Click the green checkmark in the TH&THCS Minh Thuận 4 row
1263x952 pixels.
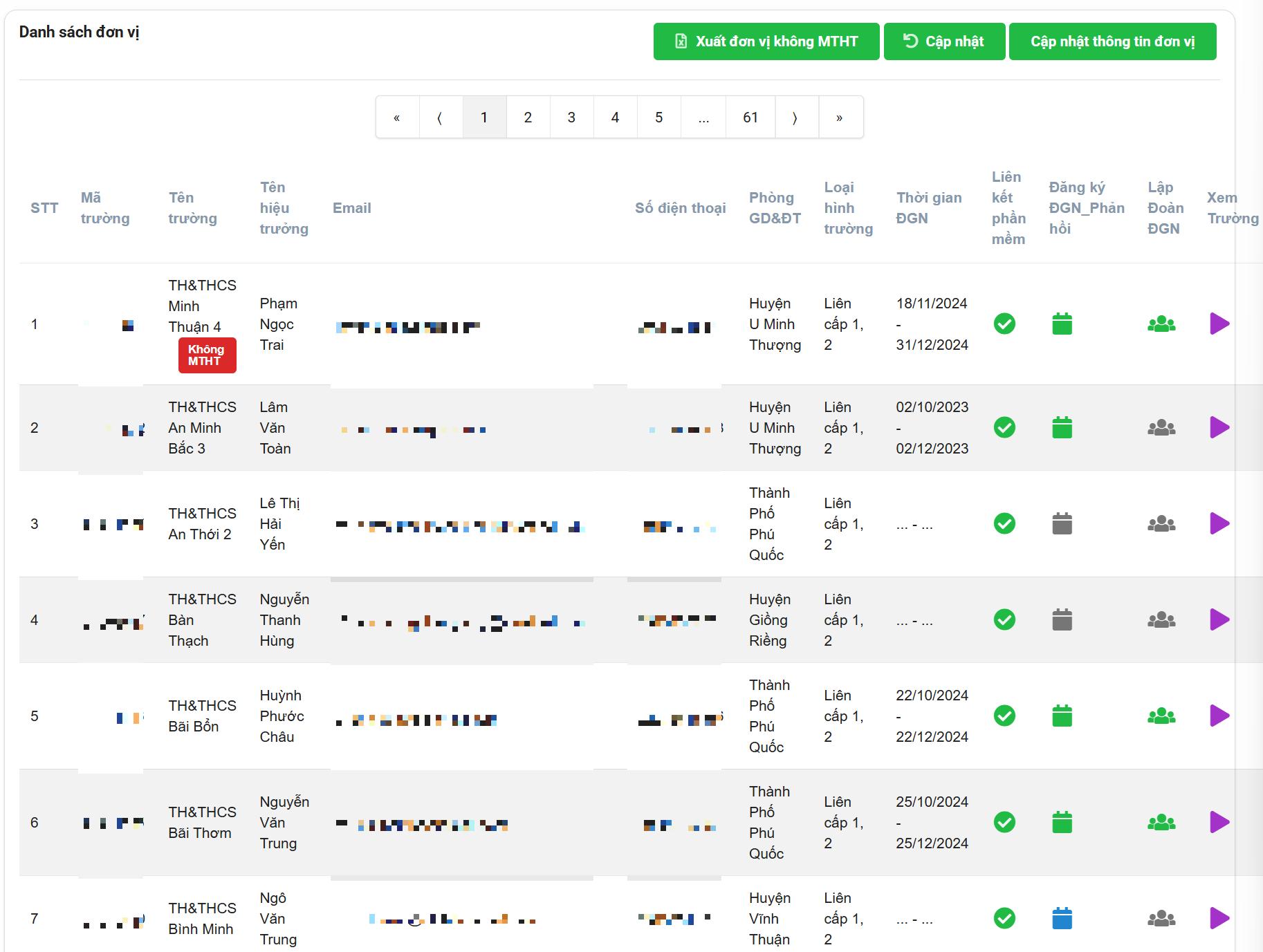1004,324
